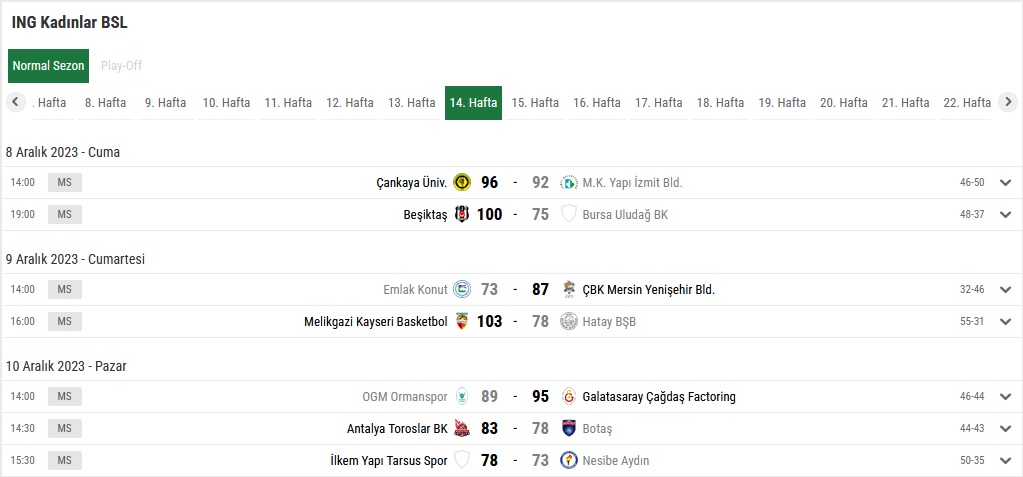Click the Emlak Konut team logo
1023x477 pixels.
point(461,289)
